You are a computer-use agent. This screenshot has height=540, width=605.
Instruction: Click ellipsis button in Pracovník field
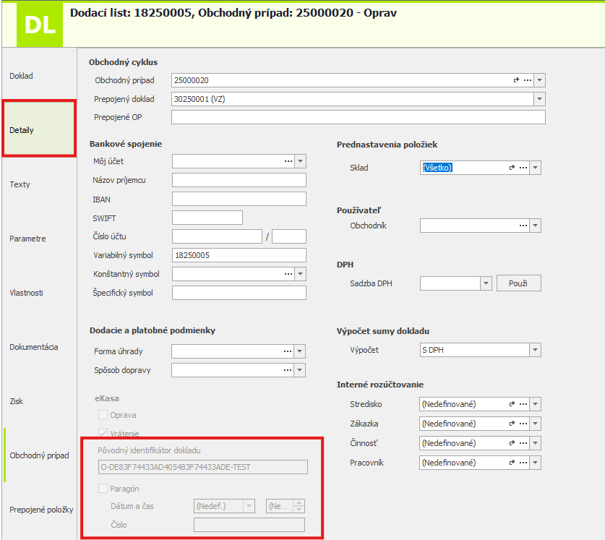[x=523, y=462]
